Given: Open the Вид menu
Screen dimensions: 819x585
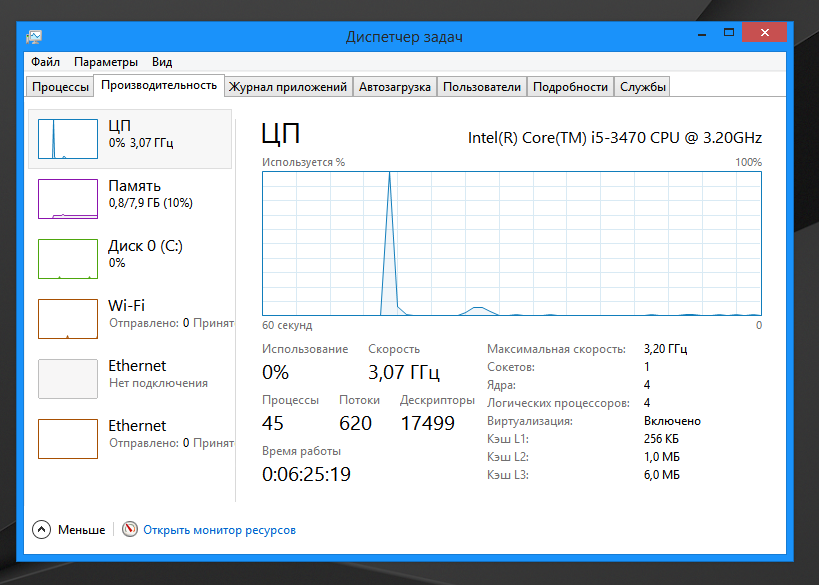Looking at the screenshot, I should 162,62.
